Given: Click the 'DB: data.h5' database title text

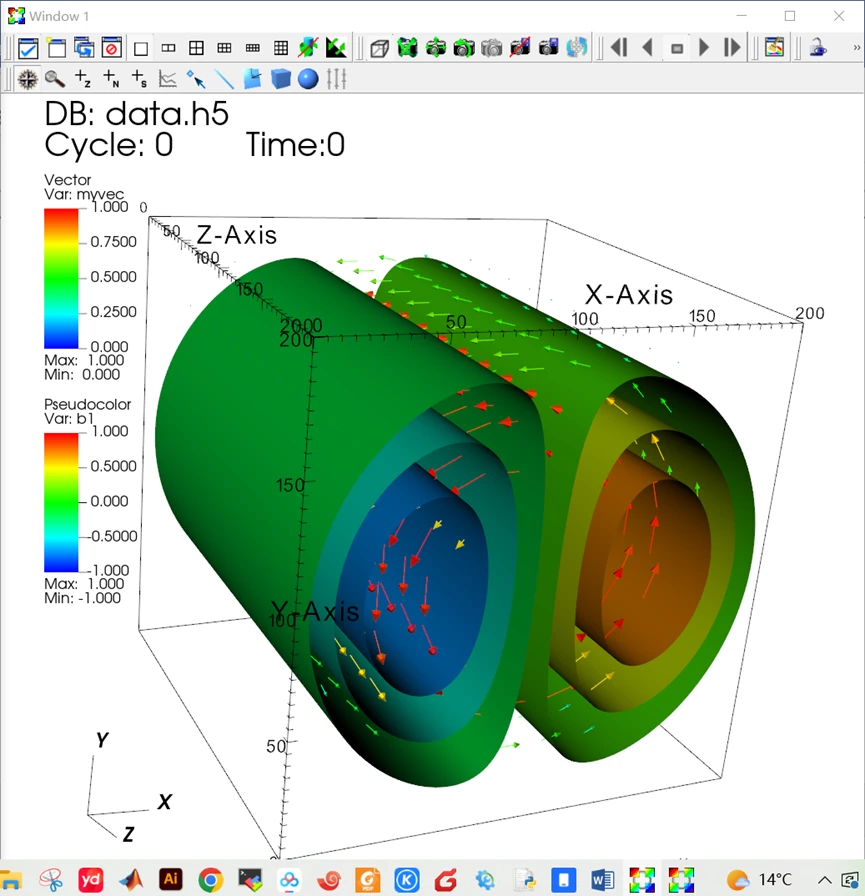Looking at the screenshot, I should coord(137,114).
